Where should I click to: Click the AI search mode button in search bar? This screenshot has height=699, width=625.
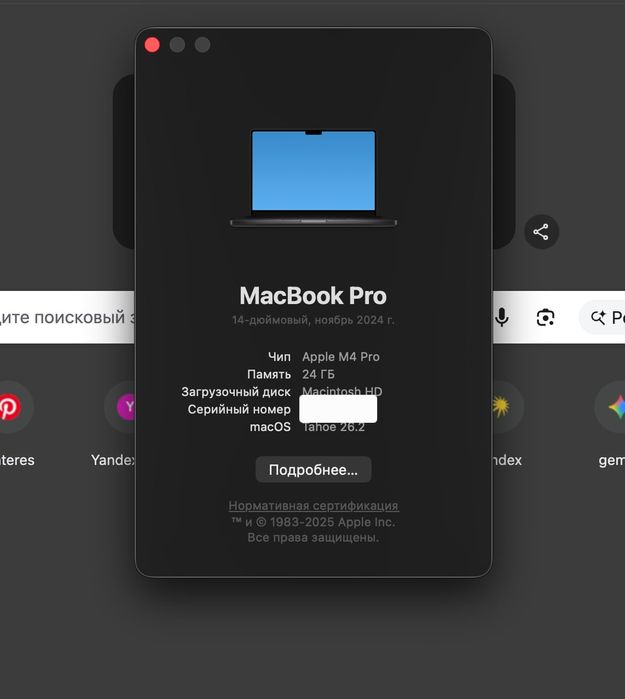click(602, 317)
